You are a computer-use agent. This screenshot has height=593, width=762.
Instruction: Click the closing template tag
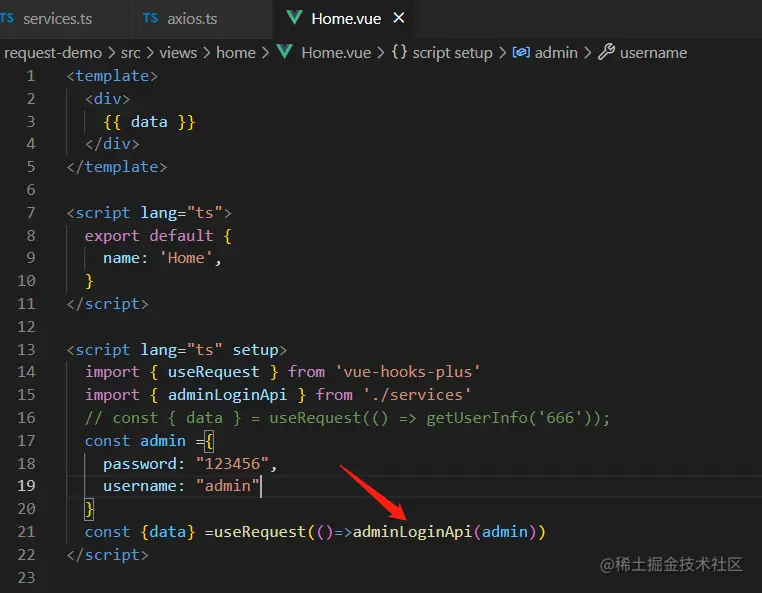tap(117, 167)
